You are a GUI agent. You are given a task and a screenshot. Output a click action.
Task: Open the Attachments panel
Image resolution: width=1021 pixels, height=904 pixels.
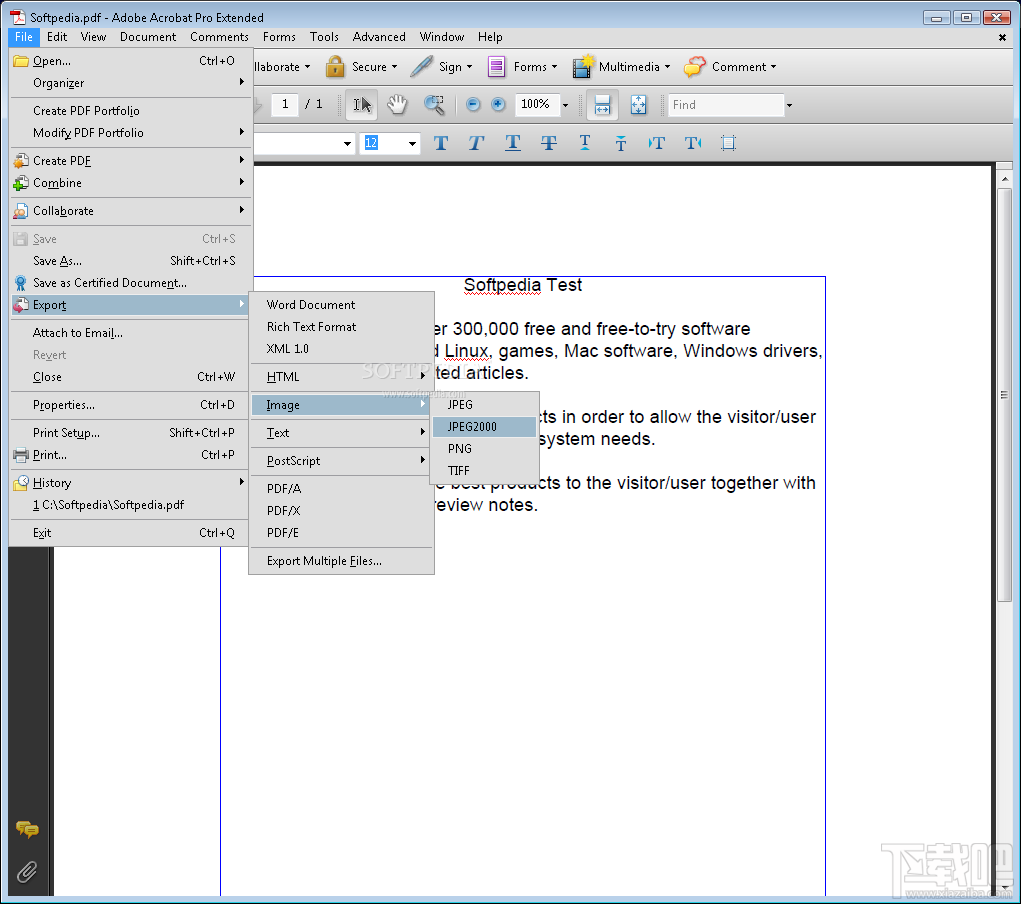pos(27,869)
